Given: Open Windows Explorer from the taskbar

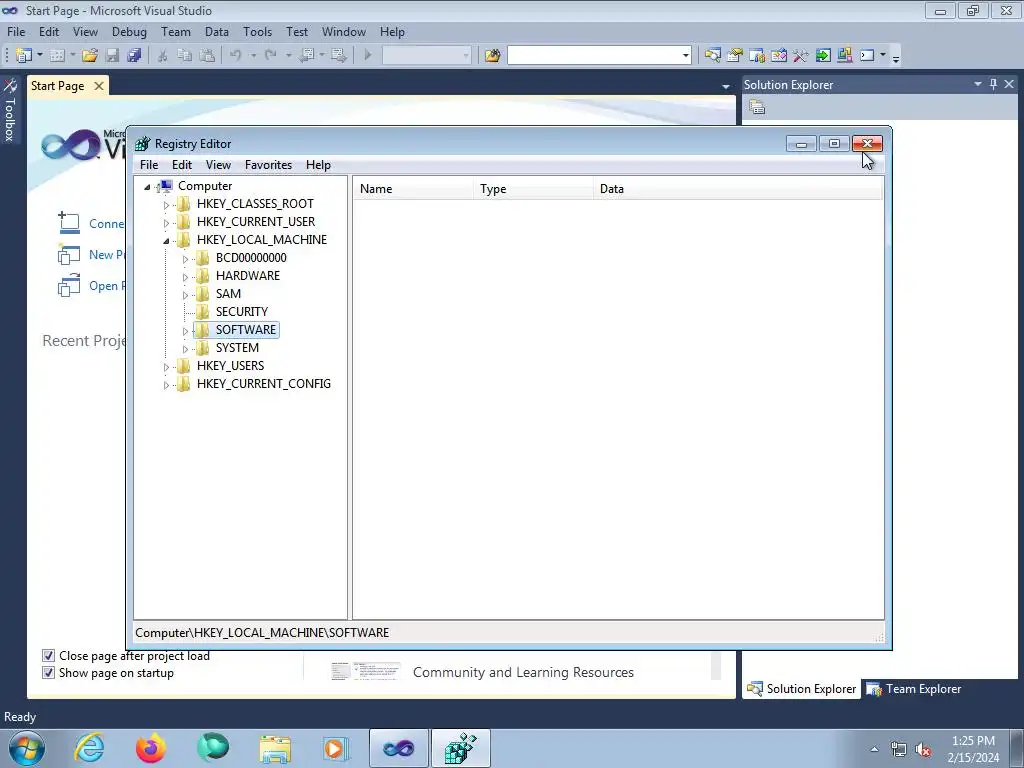Looking at the screenshot, I should [x=275, y=748].
